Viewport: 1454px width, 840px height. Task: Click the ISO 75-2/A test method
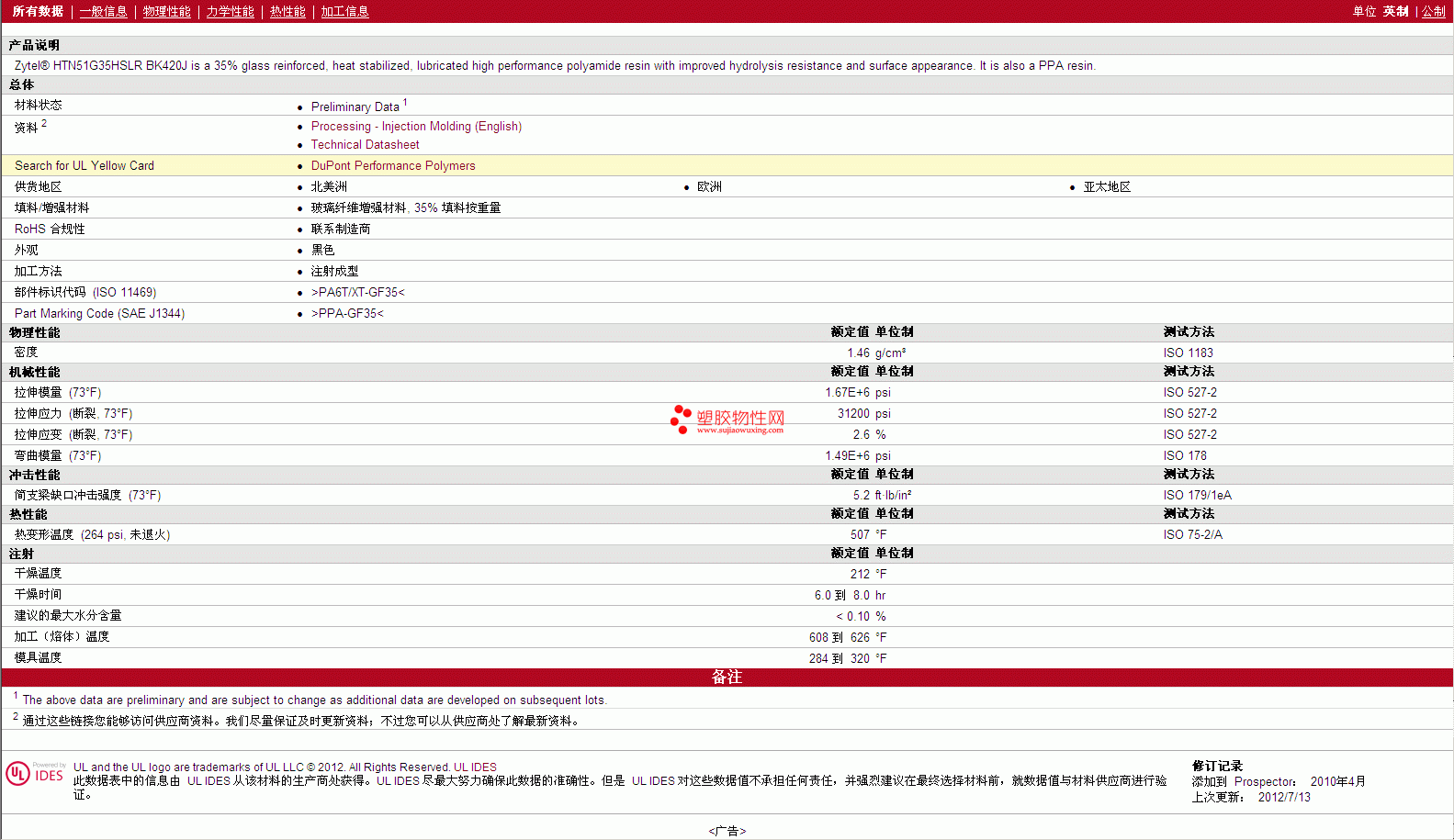coord(1192,535)
